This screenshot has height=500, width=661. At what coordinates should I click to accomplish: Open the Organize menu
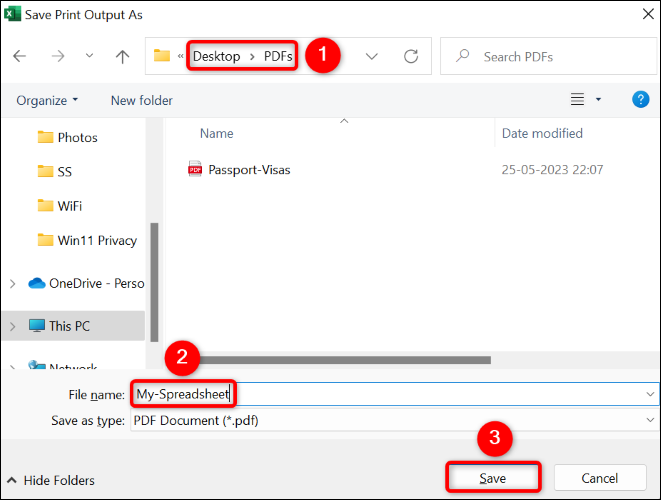click(47, 100)
